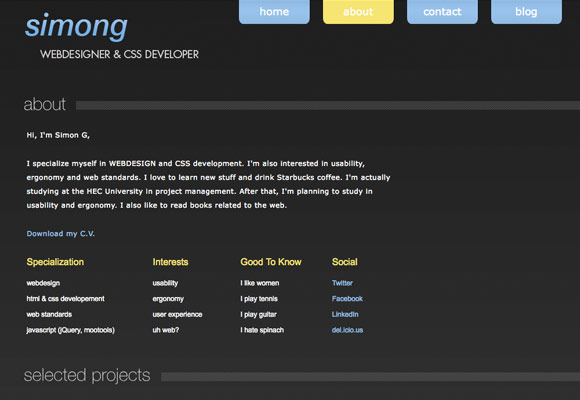Click the simong site logo
This screenshot has width=580, height=400.
(76, 26)
